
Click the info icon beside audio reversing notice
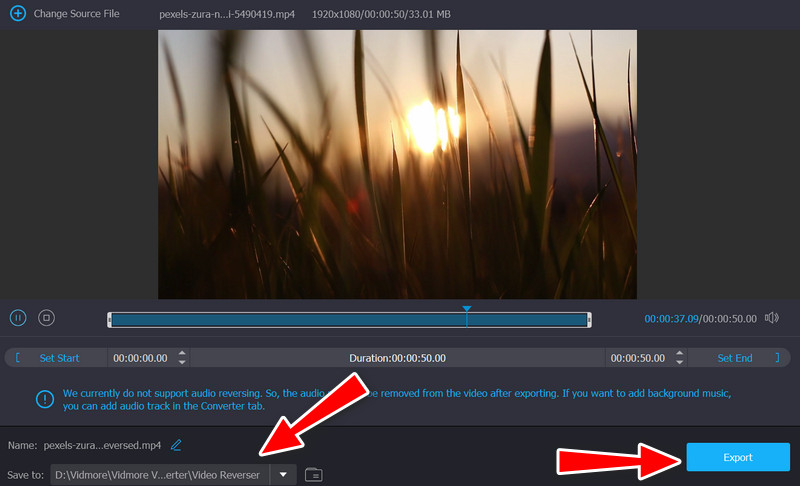[45, 399]
